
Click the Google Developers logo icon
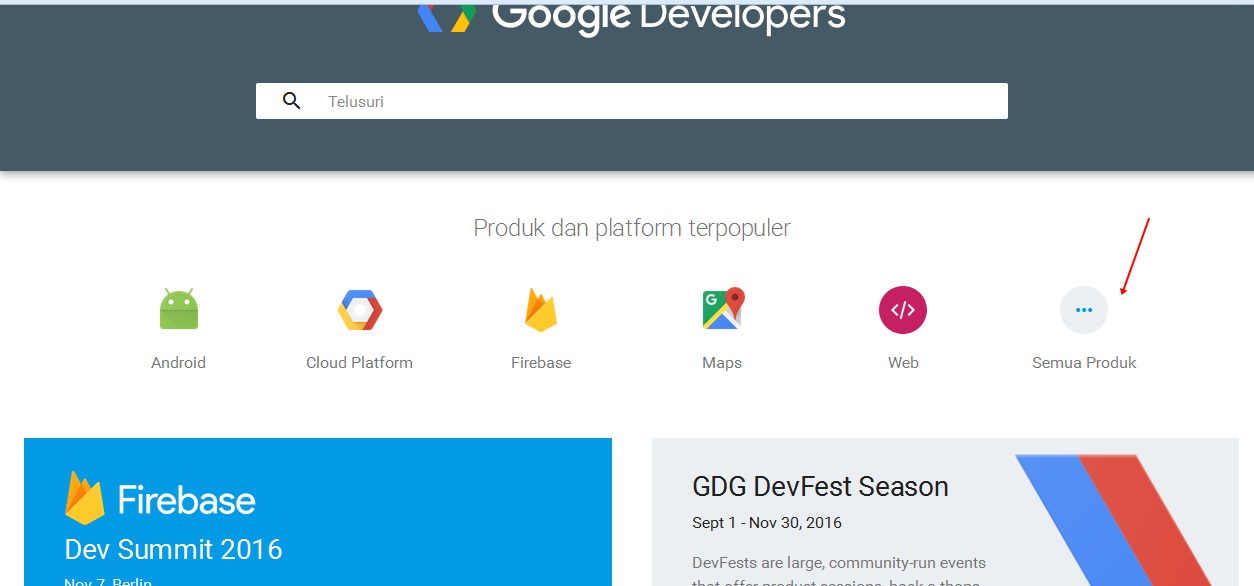446,16
